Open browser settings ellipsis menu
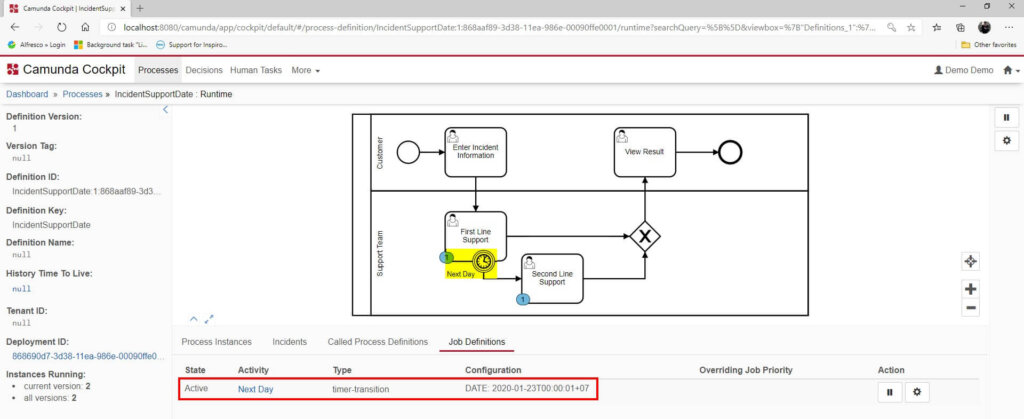Image resolution: width=1024 pixels, height=419 pixels. pyautogui.click(x=1008, y=27)
